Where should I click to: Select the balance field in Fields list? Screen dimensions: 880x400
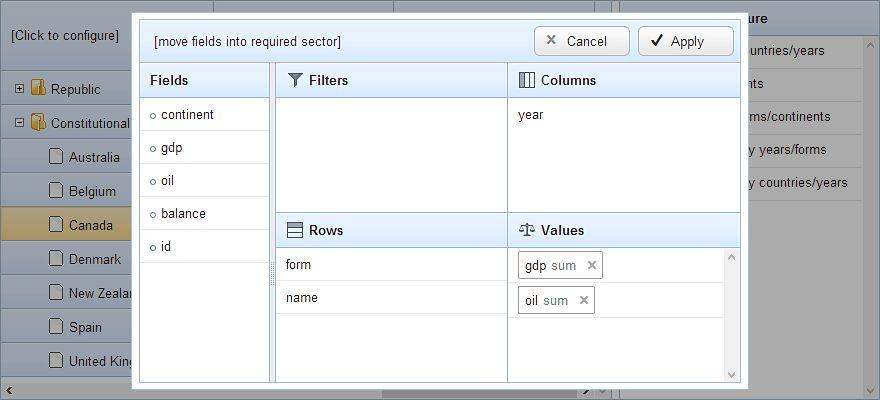pyautogui.click(x=183, y=213)
